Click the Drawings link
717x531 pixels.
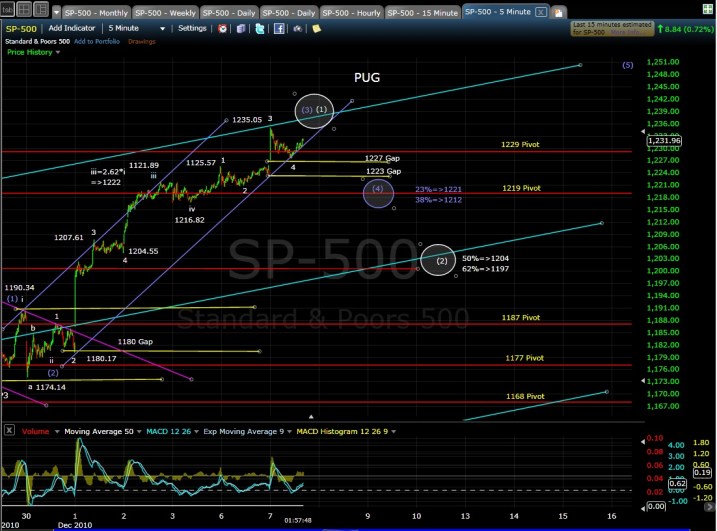(141, 41)
